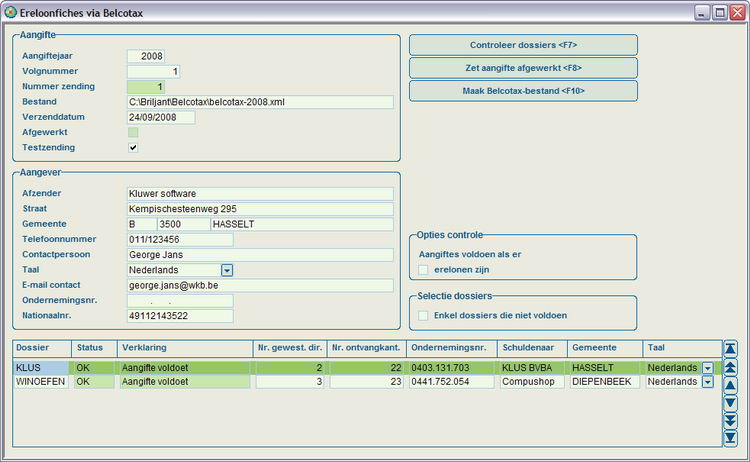Click the Taal column header in the table
Image resolution: width=750 pixels, height=462 pixels.
coord(683,348)
